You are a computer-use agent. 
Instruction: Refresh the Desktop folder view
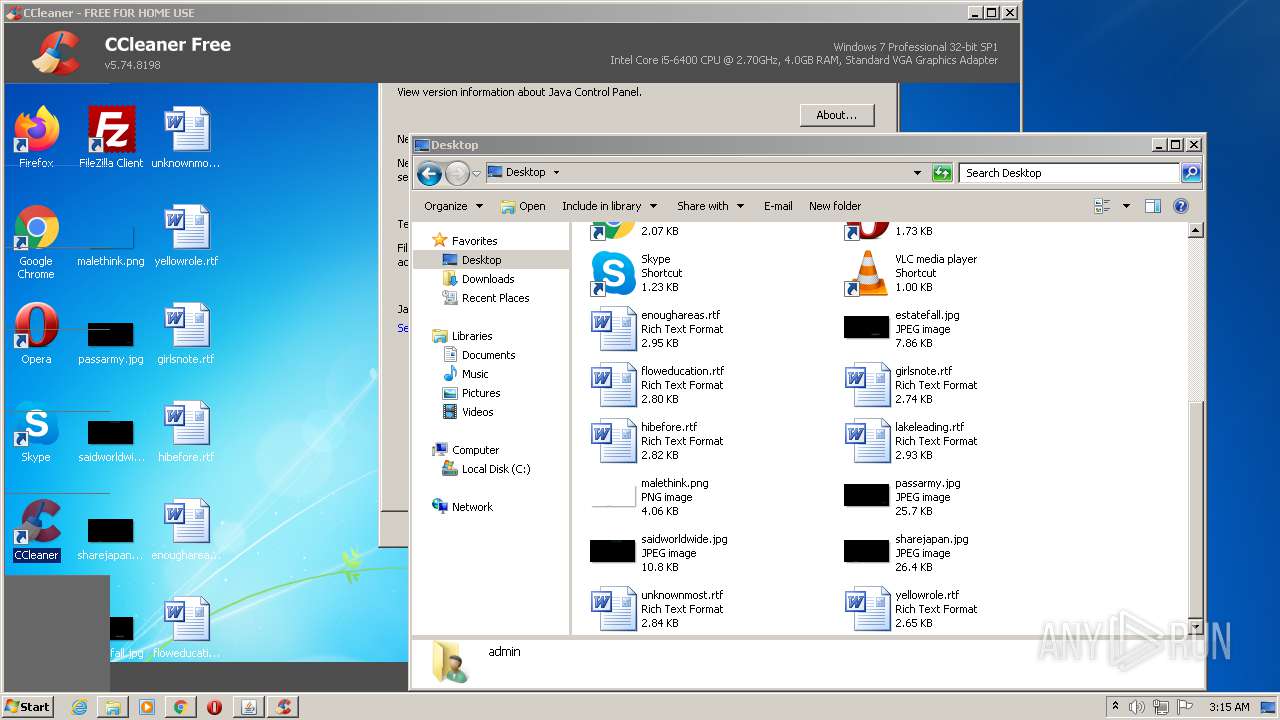tap(941, 173)
